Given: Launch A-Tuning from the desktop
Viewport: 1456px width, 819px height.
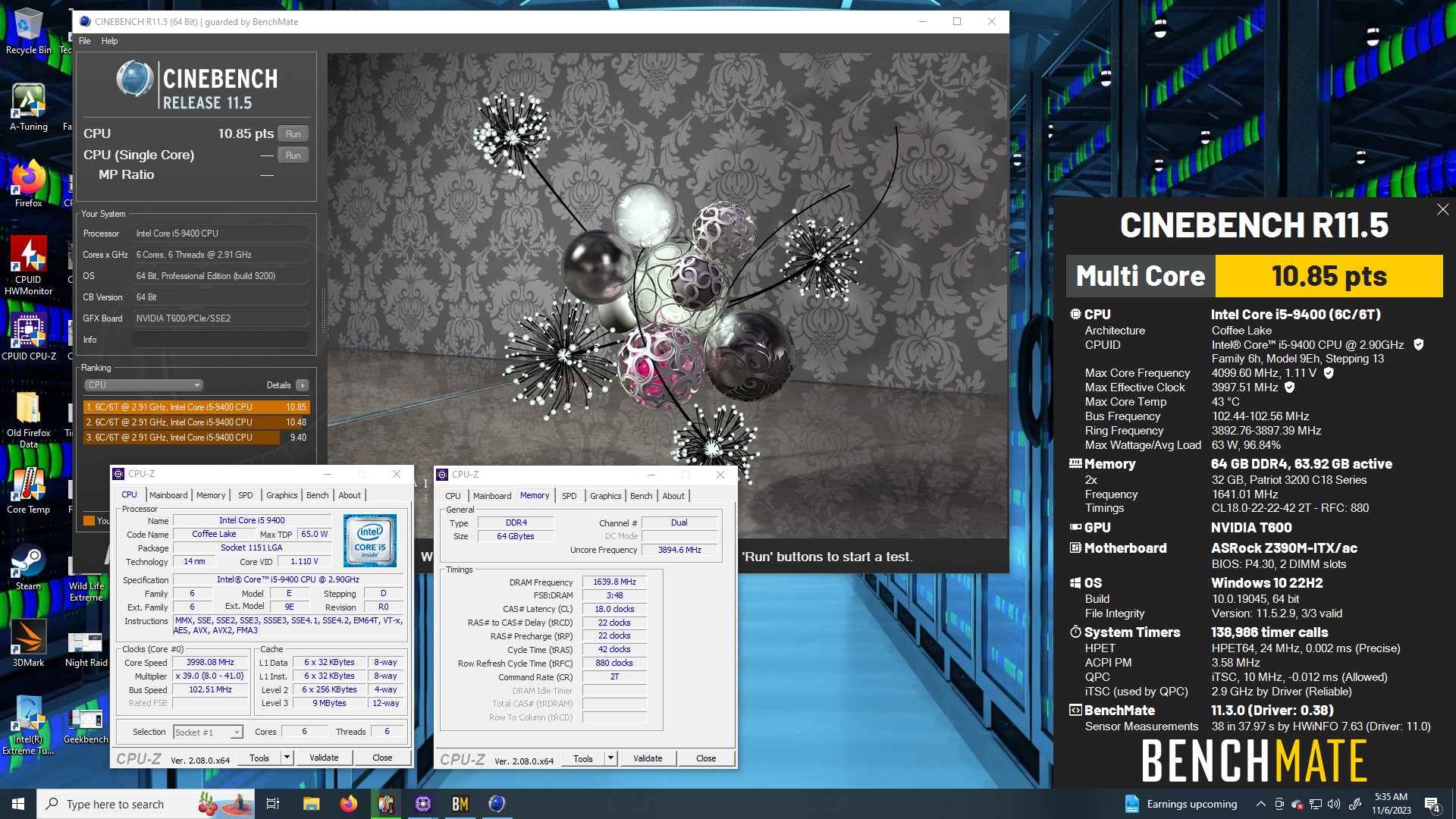Looking at the screenshot, I should tap(28, 107).
